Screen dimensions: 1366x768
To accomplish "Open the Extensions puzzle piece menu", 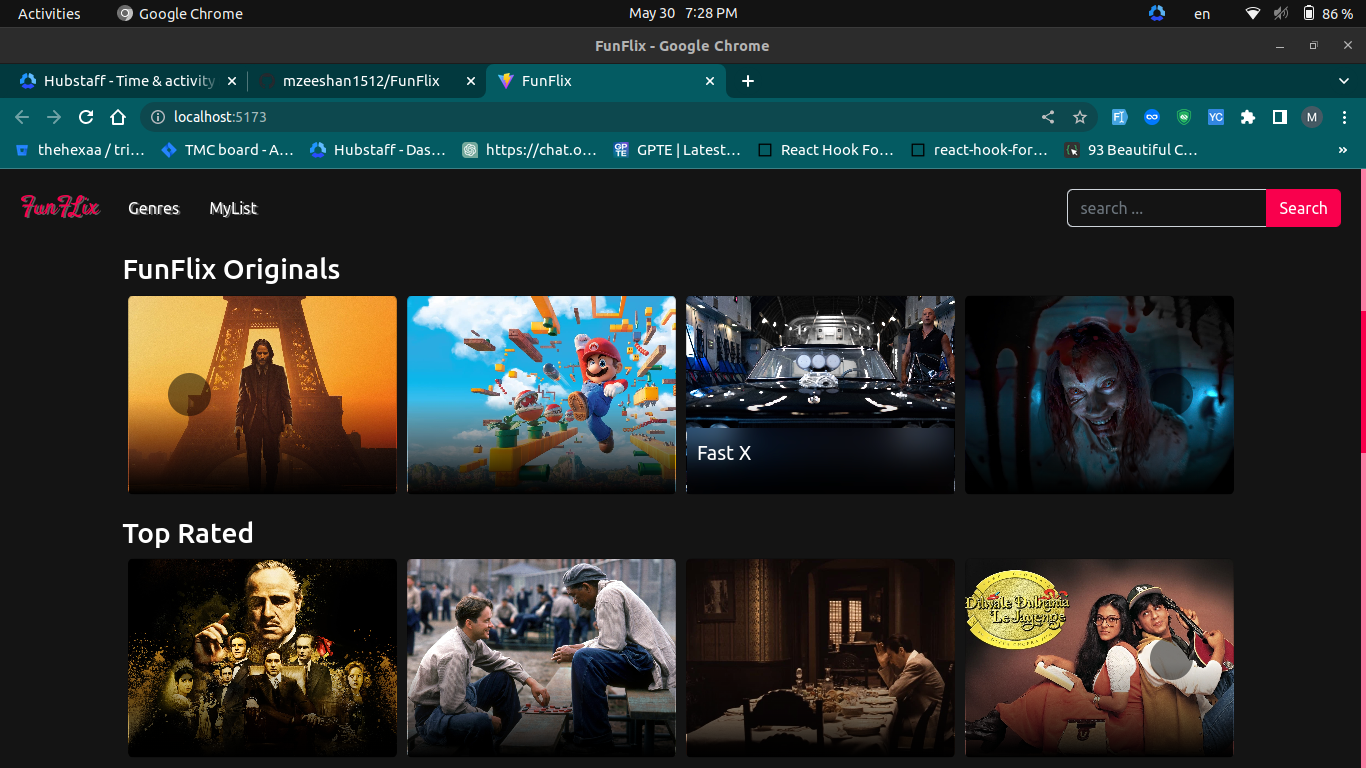I will click(x=1248, y=117).
